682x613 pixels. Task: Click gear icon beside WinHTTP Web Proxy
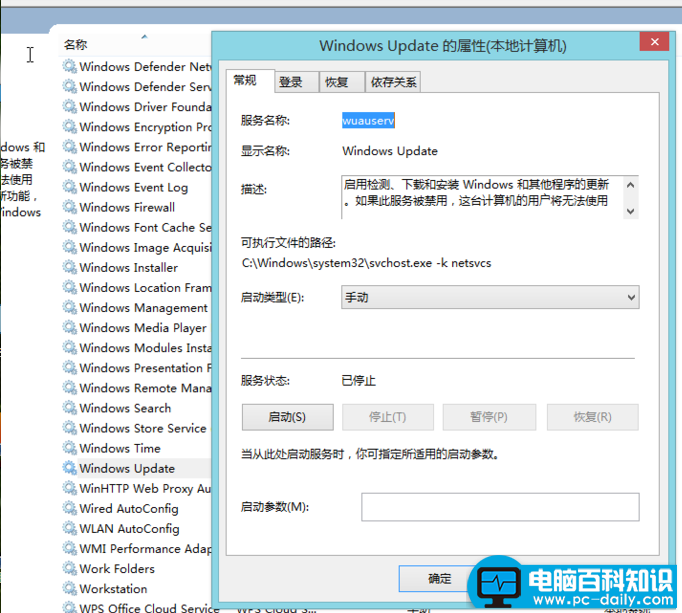point(69,488)
